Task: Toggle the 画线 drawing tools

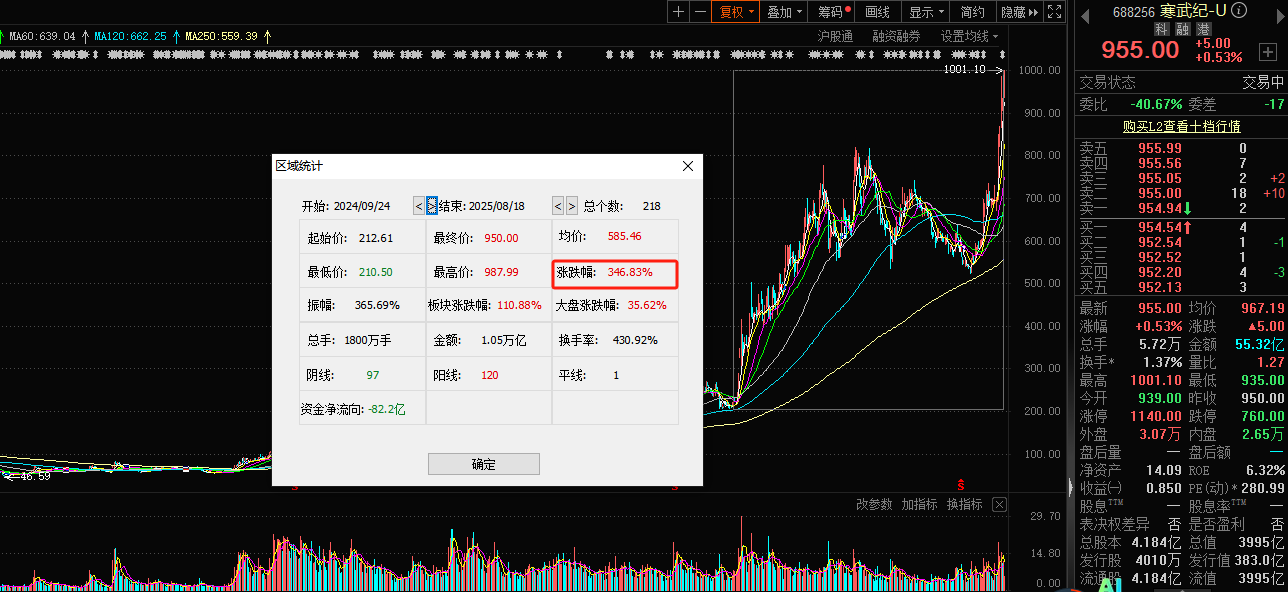Action: pos(877,12)
